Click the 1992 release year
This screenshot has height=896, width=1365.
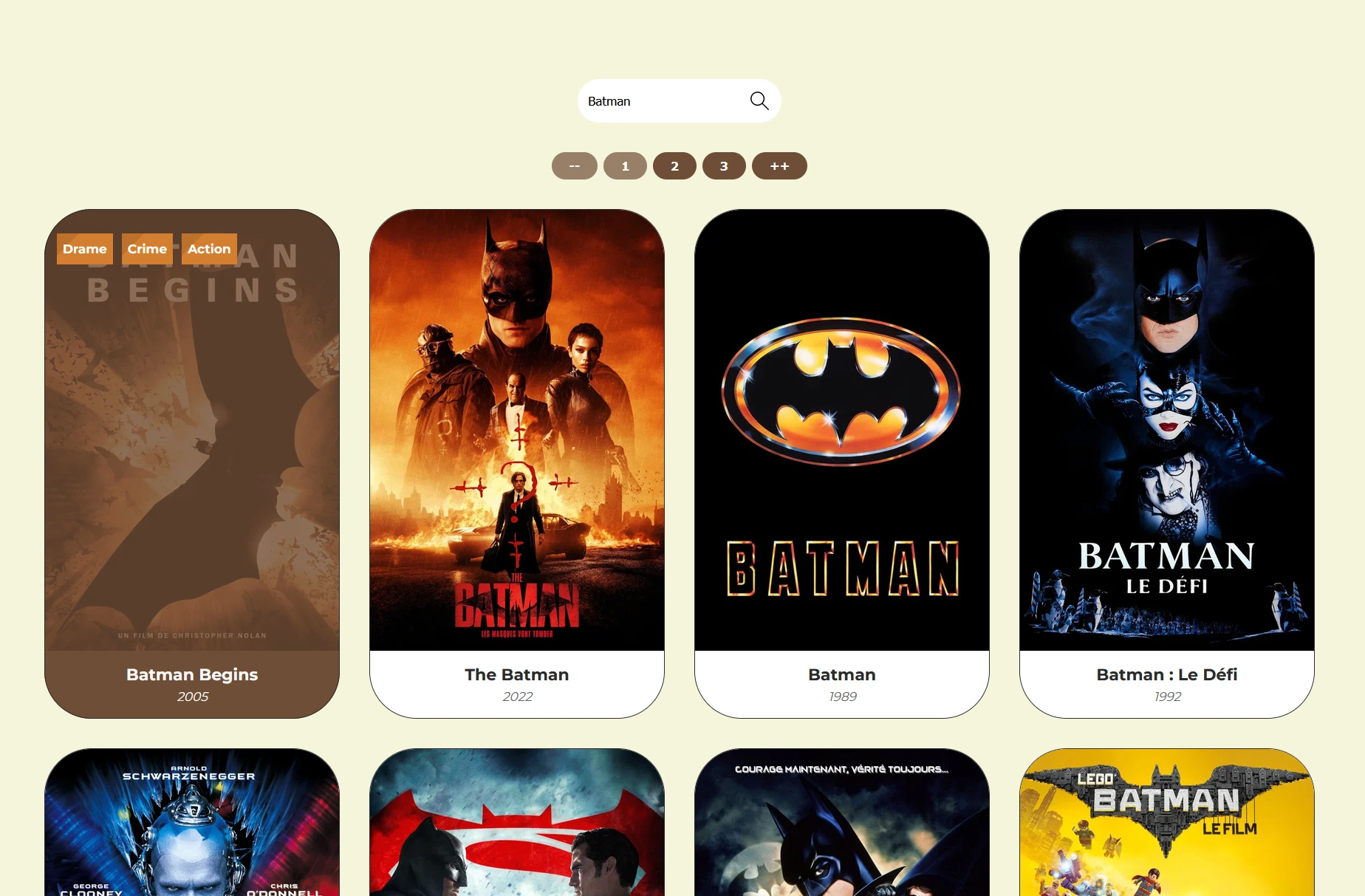tap(1168, 697)
